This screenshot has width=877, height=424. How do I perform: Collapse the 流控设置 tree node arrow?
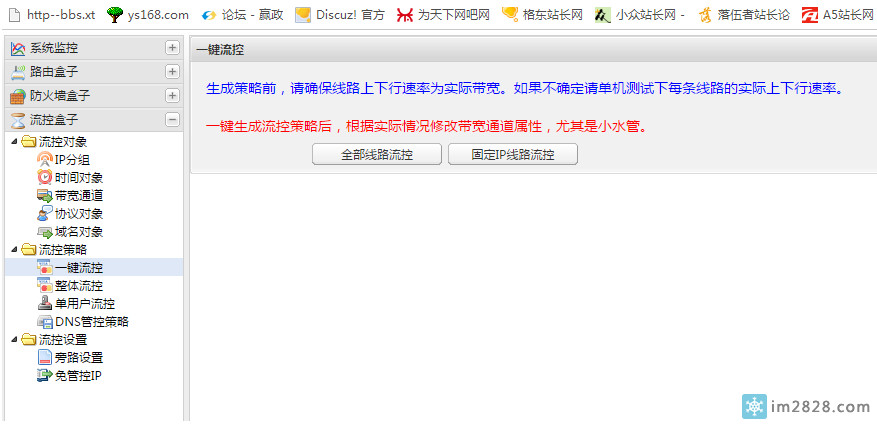[x=14, y=339]
